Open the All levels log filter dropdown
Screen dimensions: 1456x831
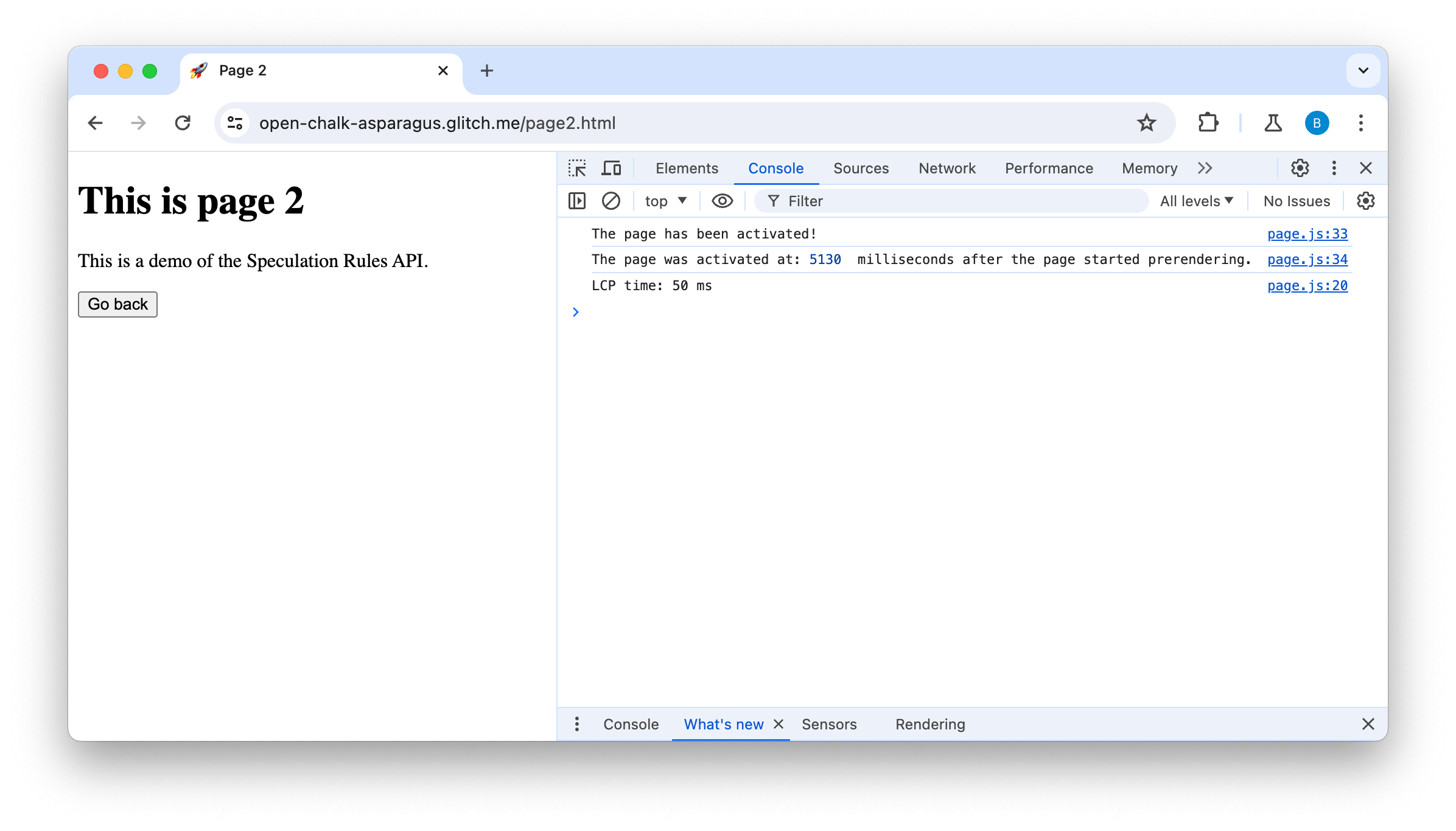point(1197,200)
